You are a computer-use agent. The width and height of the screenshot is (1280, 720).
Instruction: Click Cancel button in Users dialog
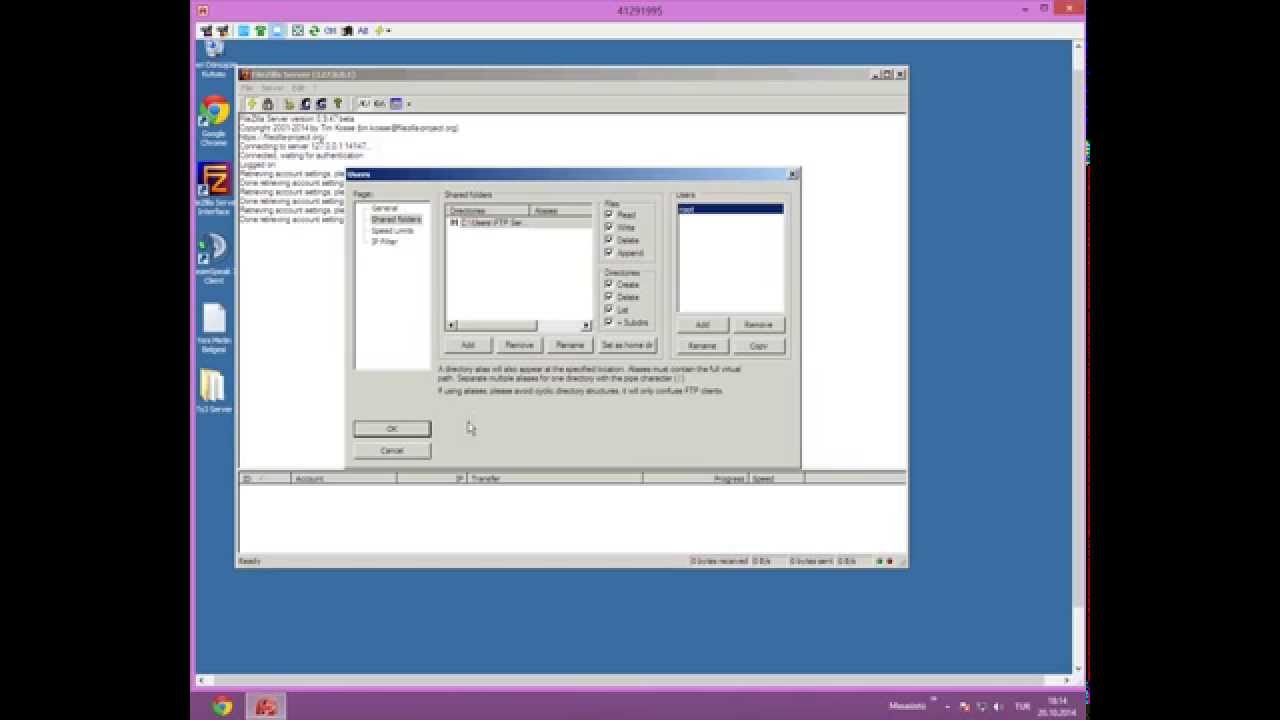click(392, 451)
